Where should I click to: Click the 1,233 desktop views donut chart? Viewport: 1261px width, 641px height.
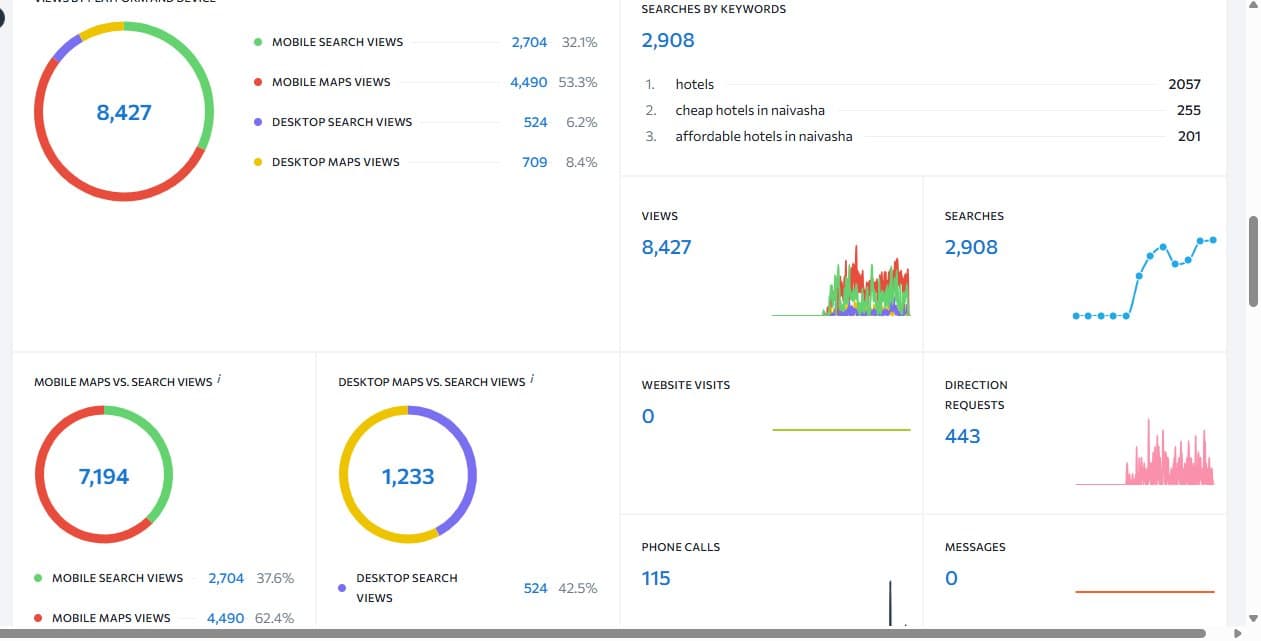(408, 476)
